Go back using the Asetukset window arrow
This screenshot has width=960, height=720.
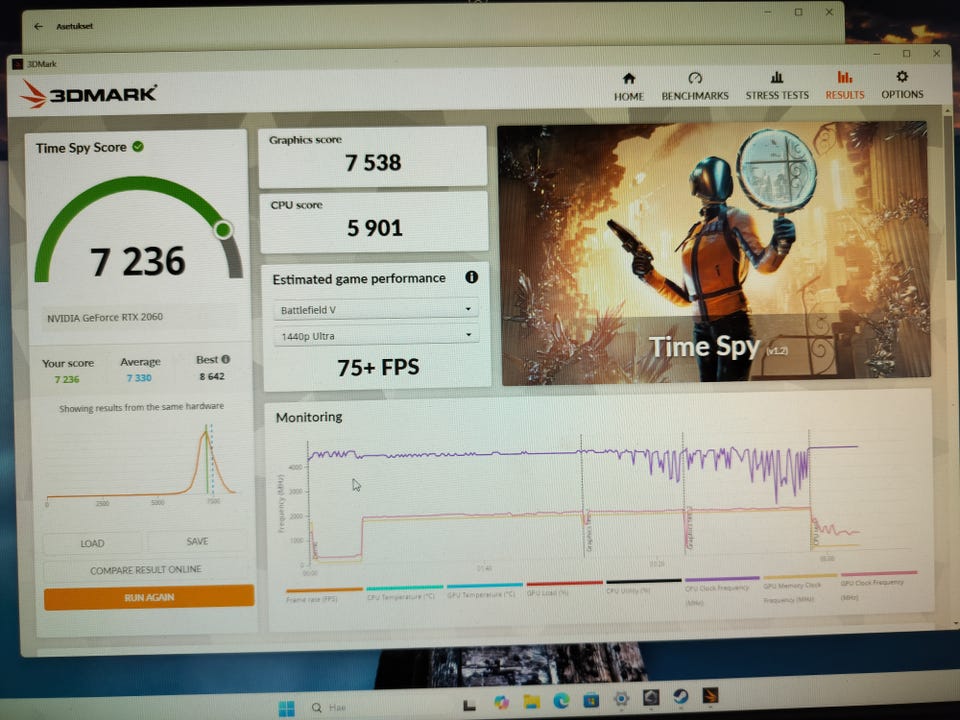39,26
